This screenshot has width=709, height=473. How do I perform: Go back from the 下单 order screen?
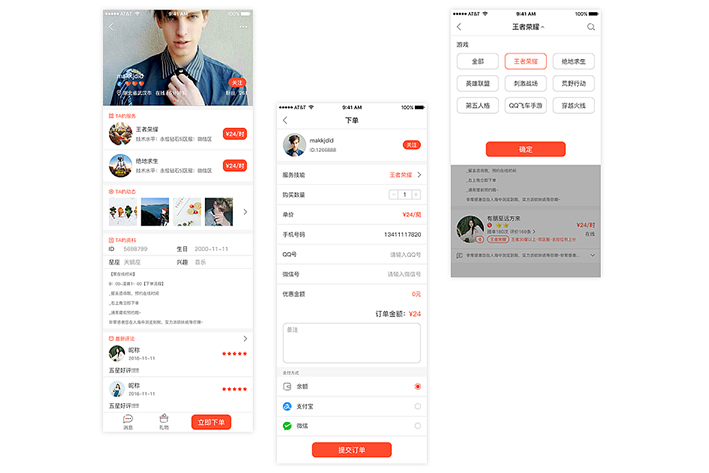285,120
